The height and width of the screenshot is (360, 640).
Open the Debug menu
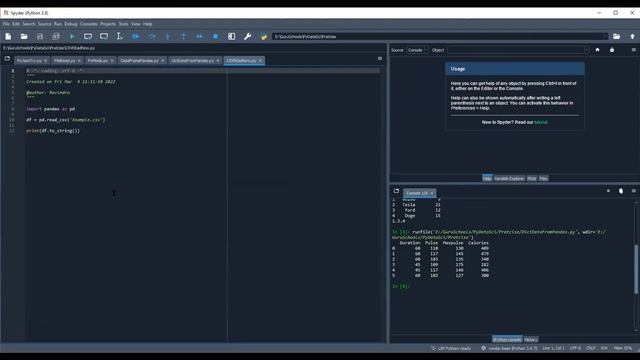71,24
